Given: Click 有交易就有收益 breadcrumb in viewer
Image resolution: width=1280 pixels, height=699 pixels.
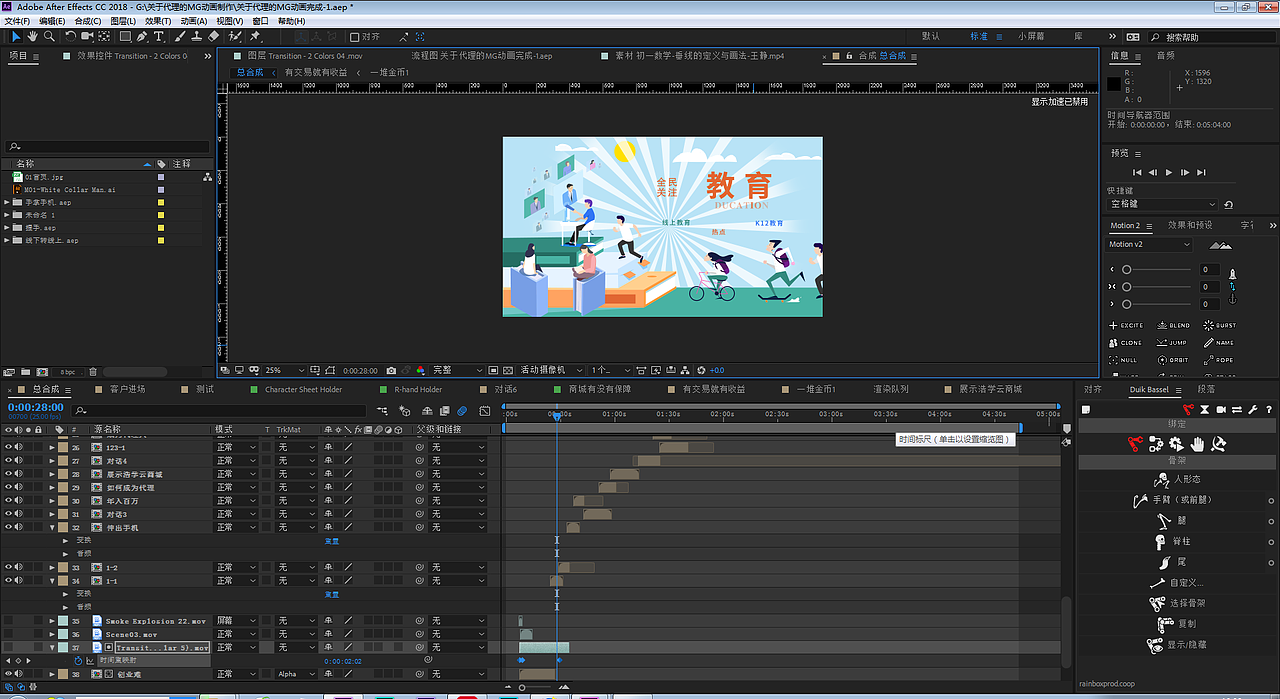Looking at the screenshot, I should (316, 72).
